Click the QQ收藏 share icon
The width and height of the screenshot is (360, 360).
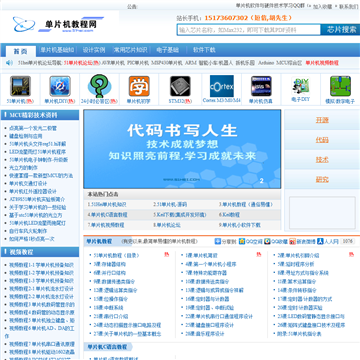pyautogui.click(x=267, y=241)
